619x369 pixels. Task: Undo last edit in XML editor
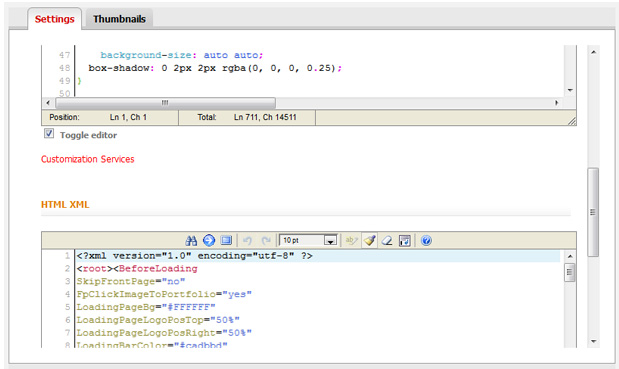248,240
